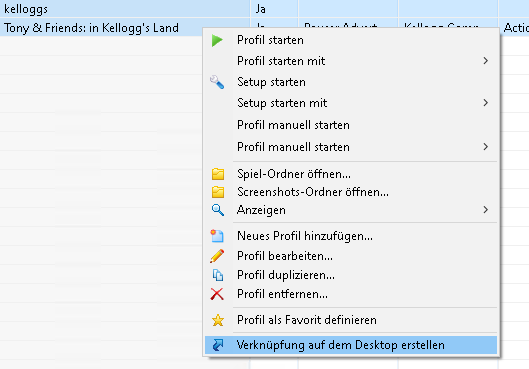Image resolution: width=529 pixels, height=369 pixels.
Task: Select the Tony & Friends: in Kellogg's Land row
Action: pyautogui.click(x=101, y=28)
